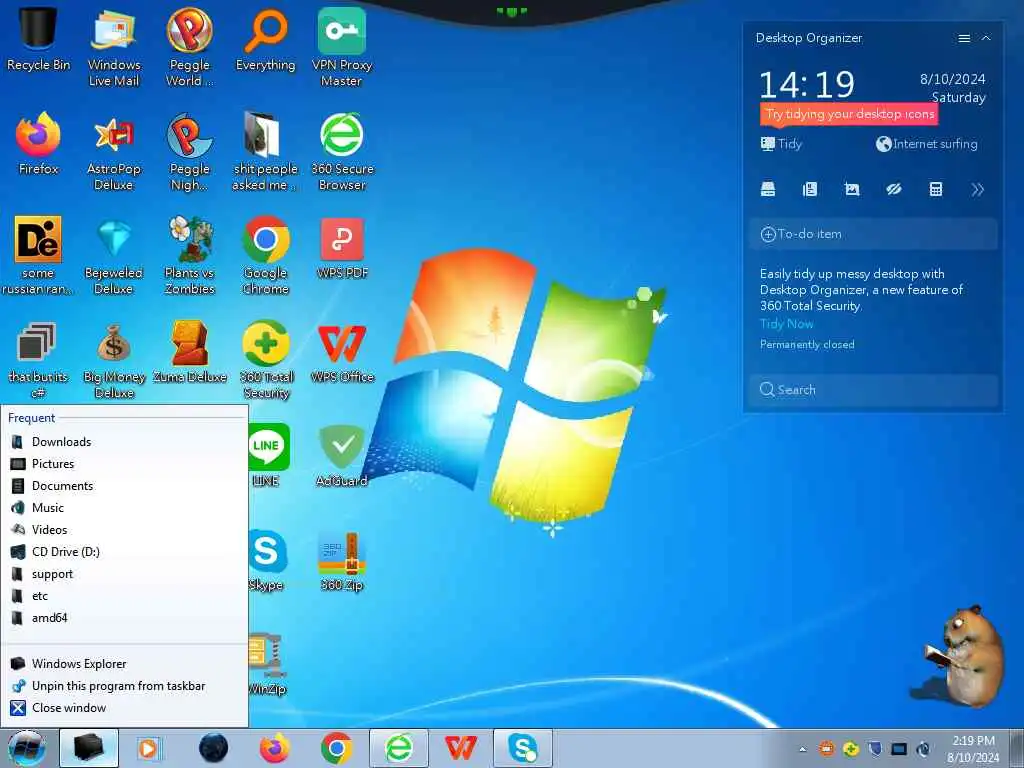
Task: Select Plants vs Zombies icon
Action: click(x=189, y=255)
